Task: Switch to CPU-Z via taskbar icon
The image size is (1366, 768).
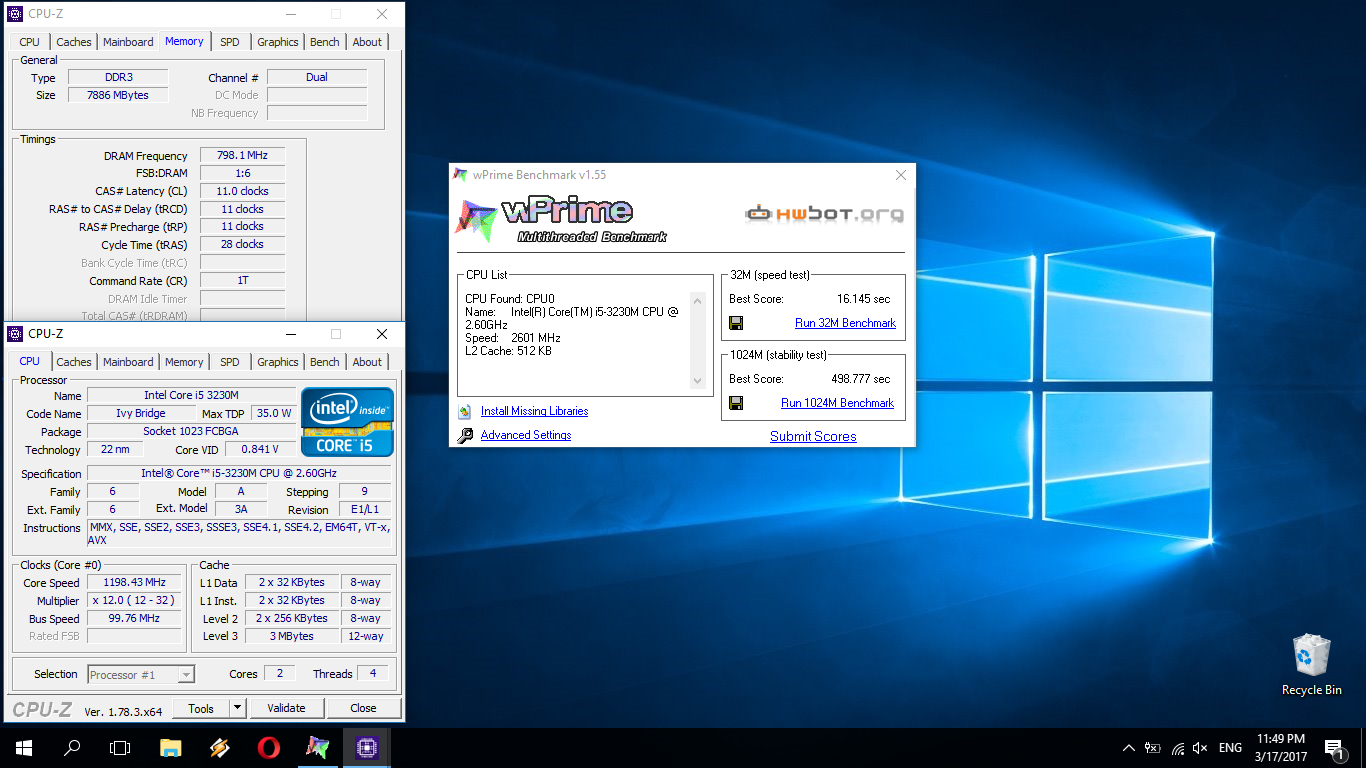Action: point(366,747)
